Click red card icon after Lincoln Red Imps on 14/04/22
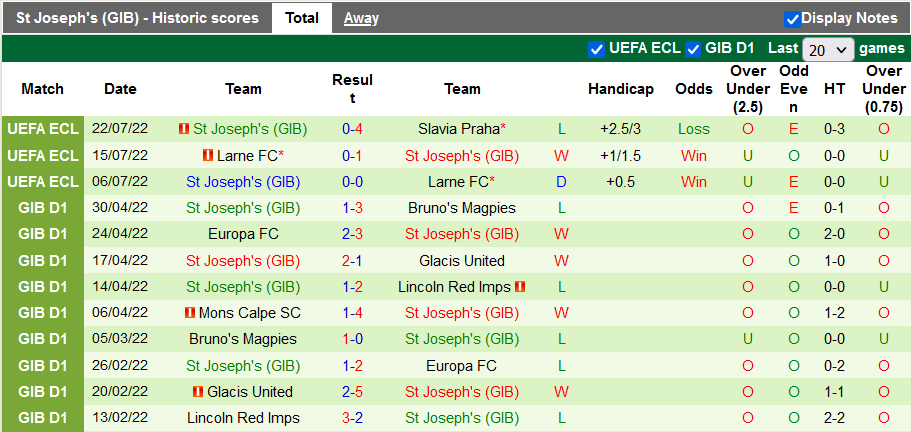The height and width of the screenshot is (432, 911). 521,287
